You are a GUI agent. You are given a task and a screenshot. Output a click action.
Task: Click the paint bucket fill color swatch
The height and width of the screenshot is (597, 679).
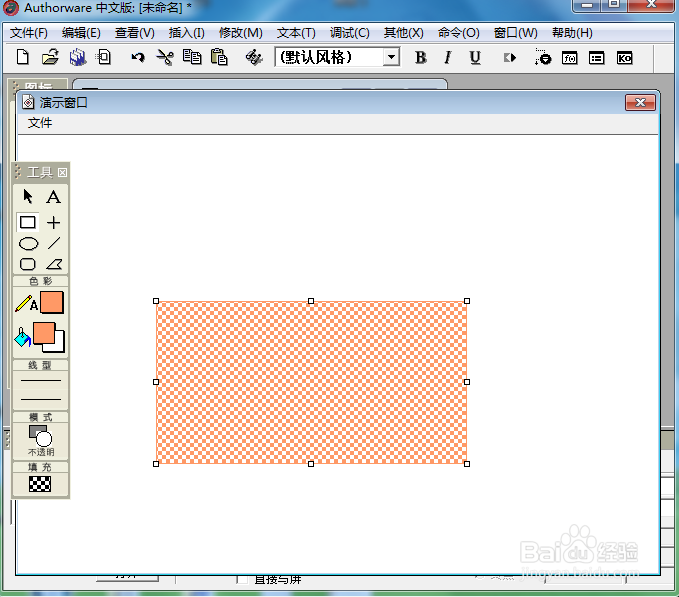pos(44,333)
